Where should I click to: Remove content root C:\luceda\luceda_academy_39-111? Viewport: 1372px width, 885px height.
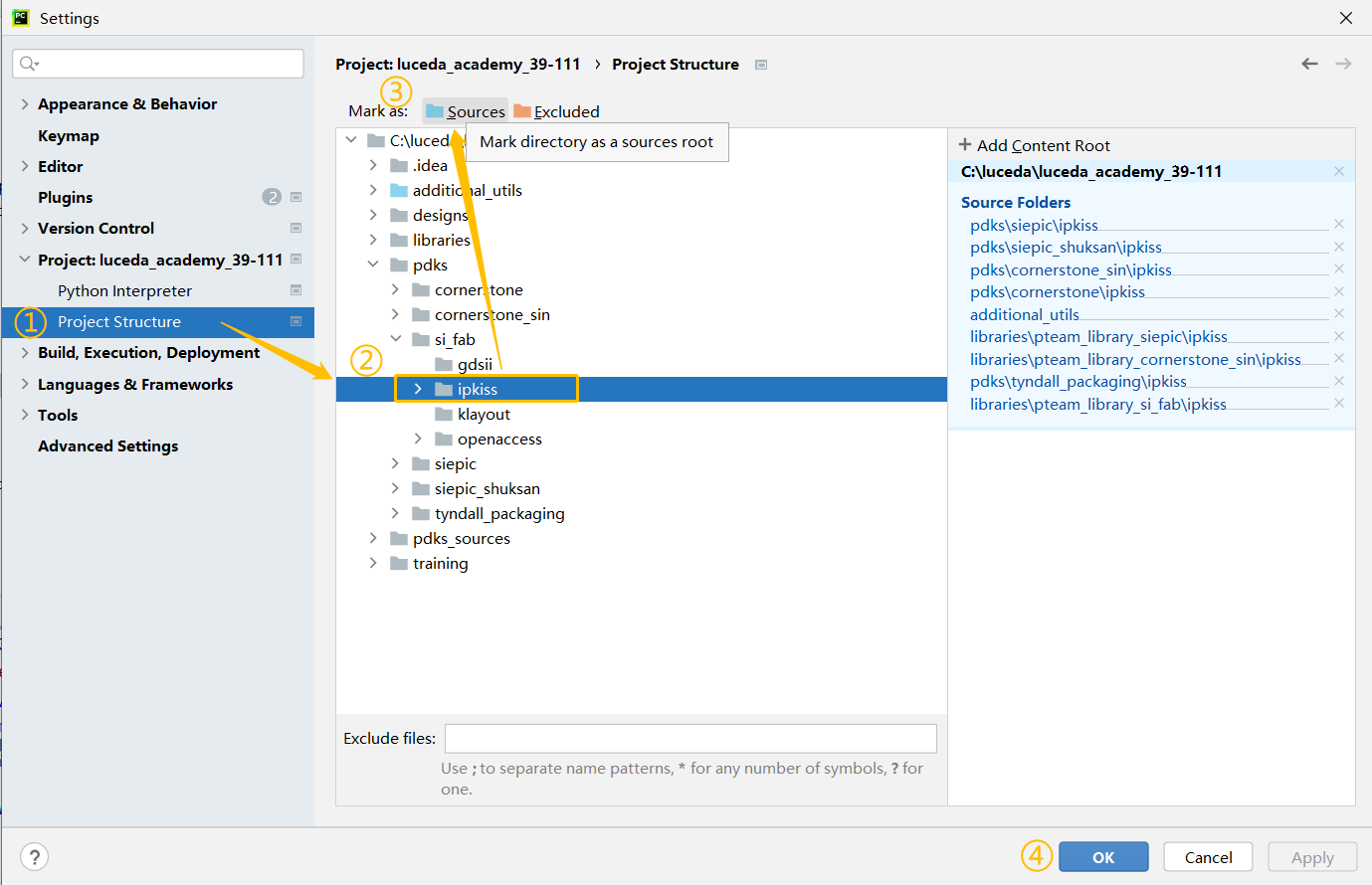click(x=1339, y=171)
